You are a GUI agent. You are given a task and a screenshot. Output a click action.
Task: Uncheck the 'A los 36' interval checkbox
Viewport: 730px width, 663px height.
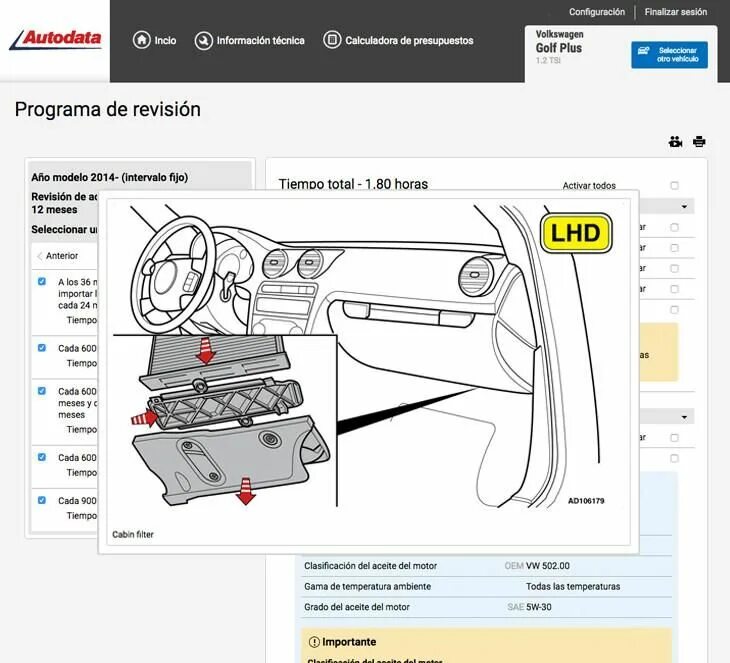(42, 281)
